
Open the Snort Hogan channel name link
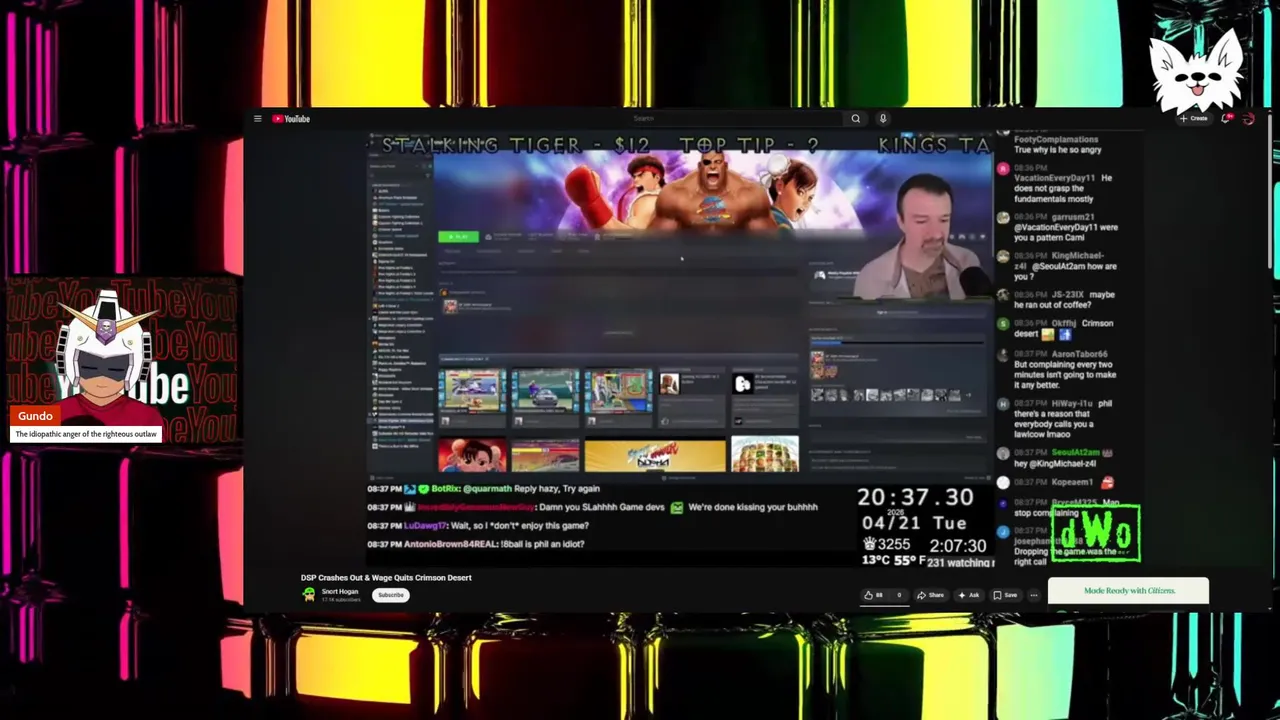[x=340, y=591]
